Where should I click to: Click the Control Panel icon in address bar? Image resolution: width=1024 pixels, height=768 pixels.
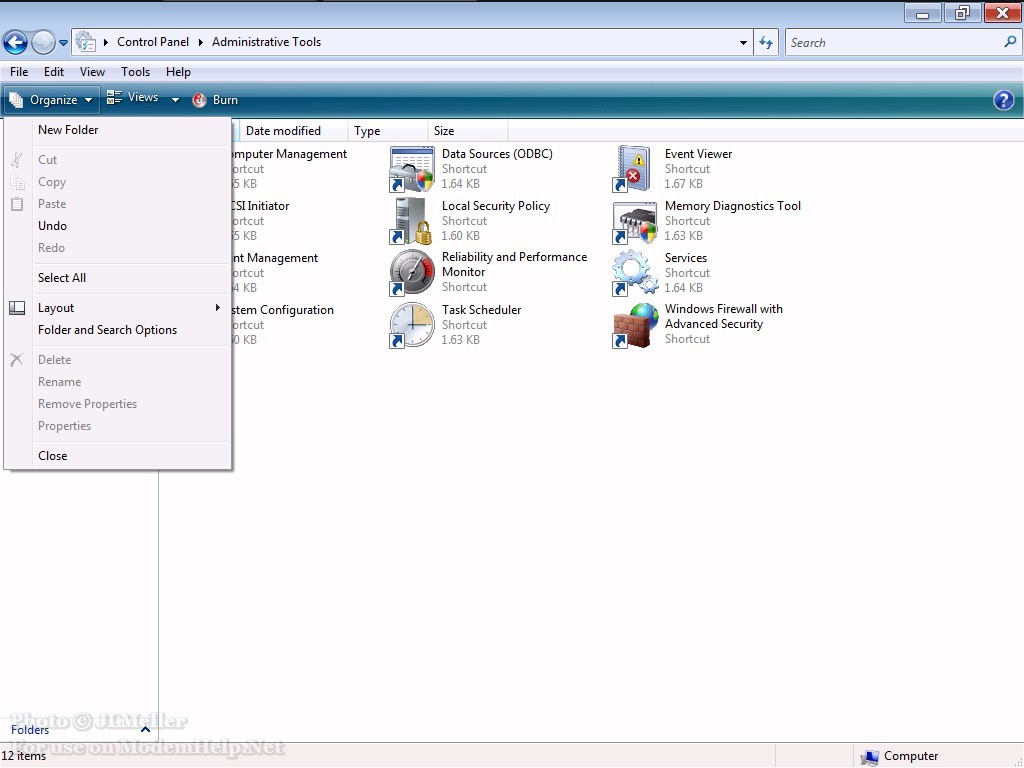86,42
